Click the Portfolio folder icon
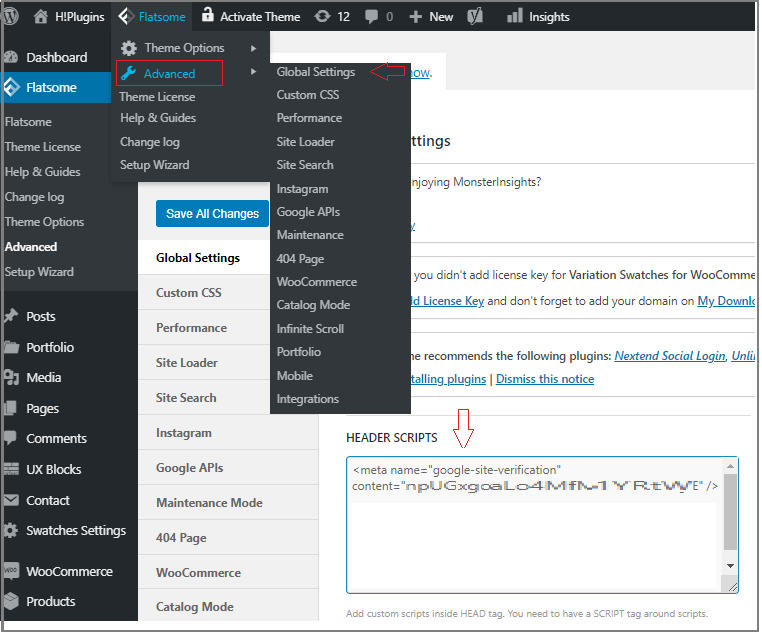 (x=11, y=347)
